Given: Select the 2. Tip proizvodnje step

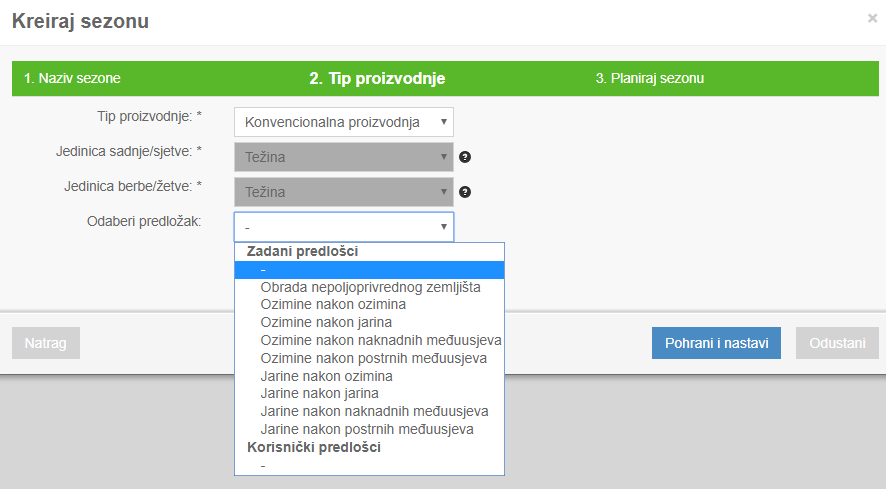Looking at the screenshot, I should 377,78.
